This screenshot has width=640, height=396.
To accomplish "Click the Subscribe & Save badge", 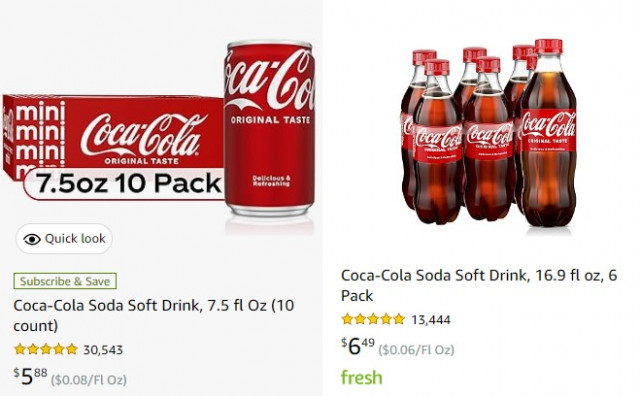I will pos(65,281).
